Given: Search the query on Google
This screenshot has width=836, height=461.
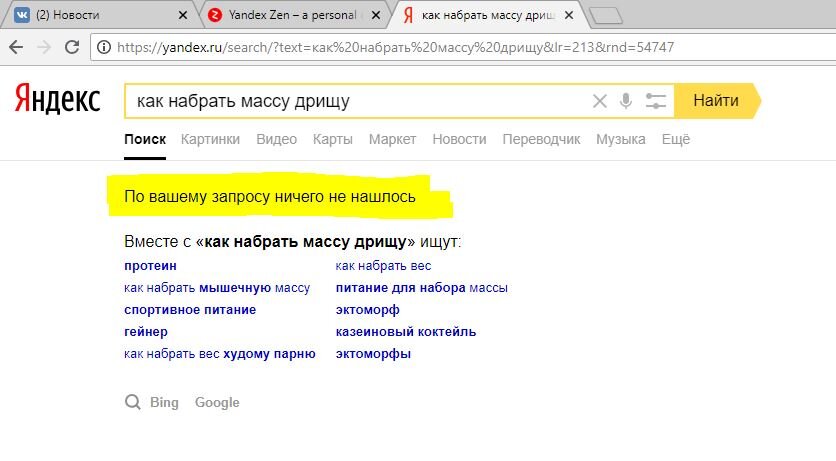Looking at the screenshot, I should (217, 402).
